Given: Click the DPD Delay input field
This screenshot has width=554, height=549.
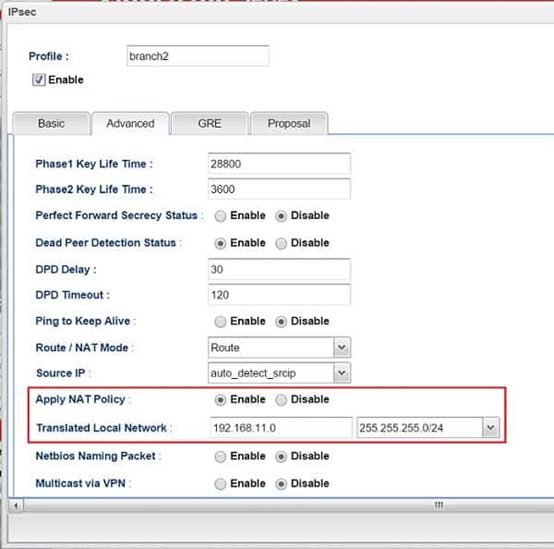Looking at the screenshot, I should point(279,269).
